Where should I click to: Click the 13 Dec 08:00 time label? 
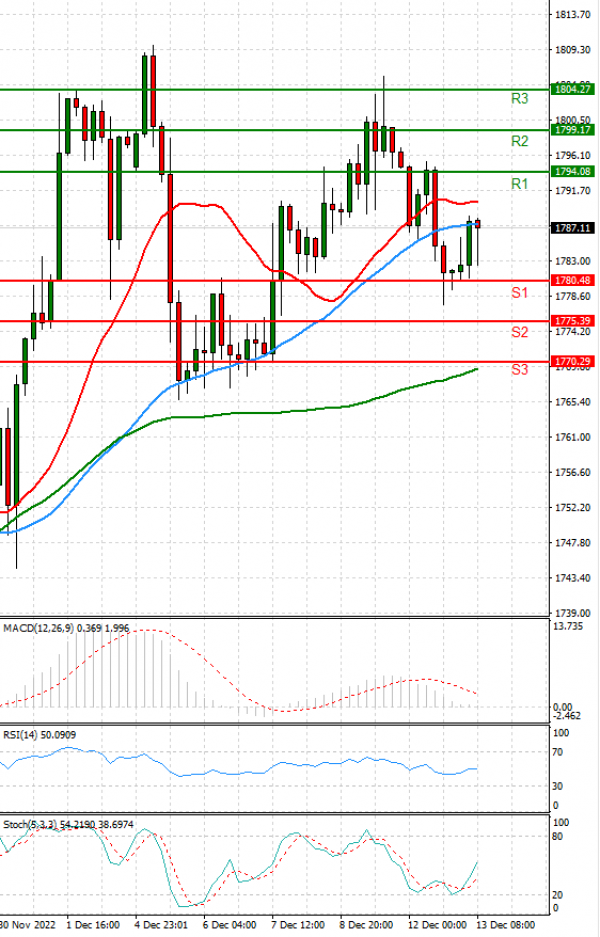click(x=506, y=925)
